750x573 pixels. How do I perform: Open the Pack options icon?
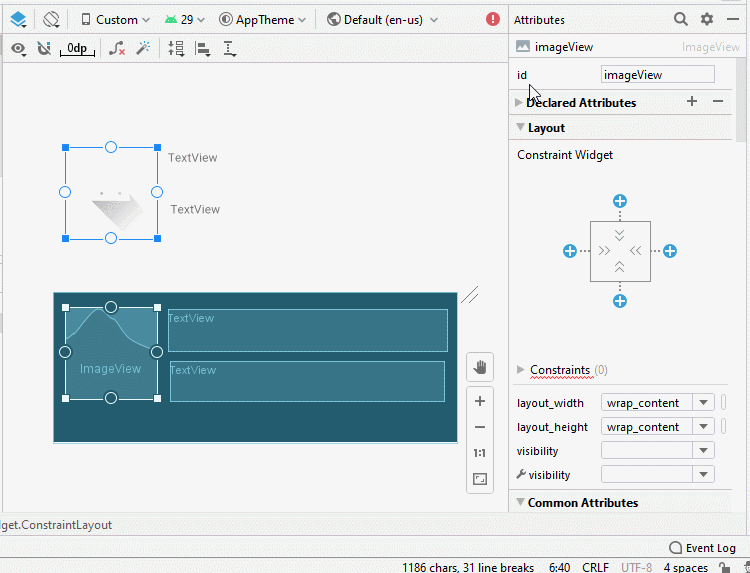176,48
